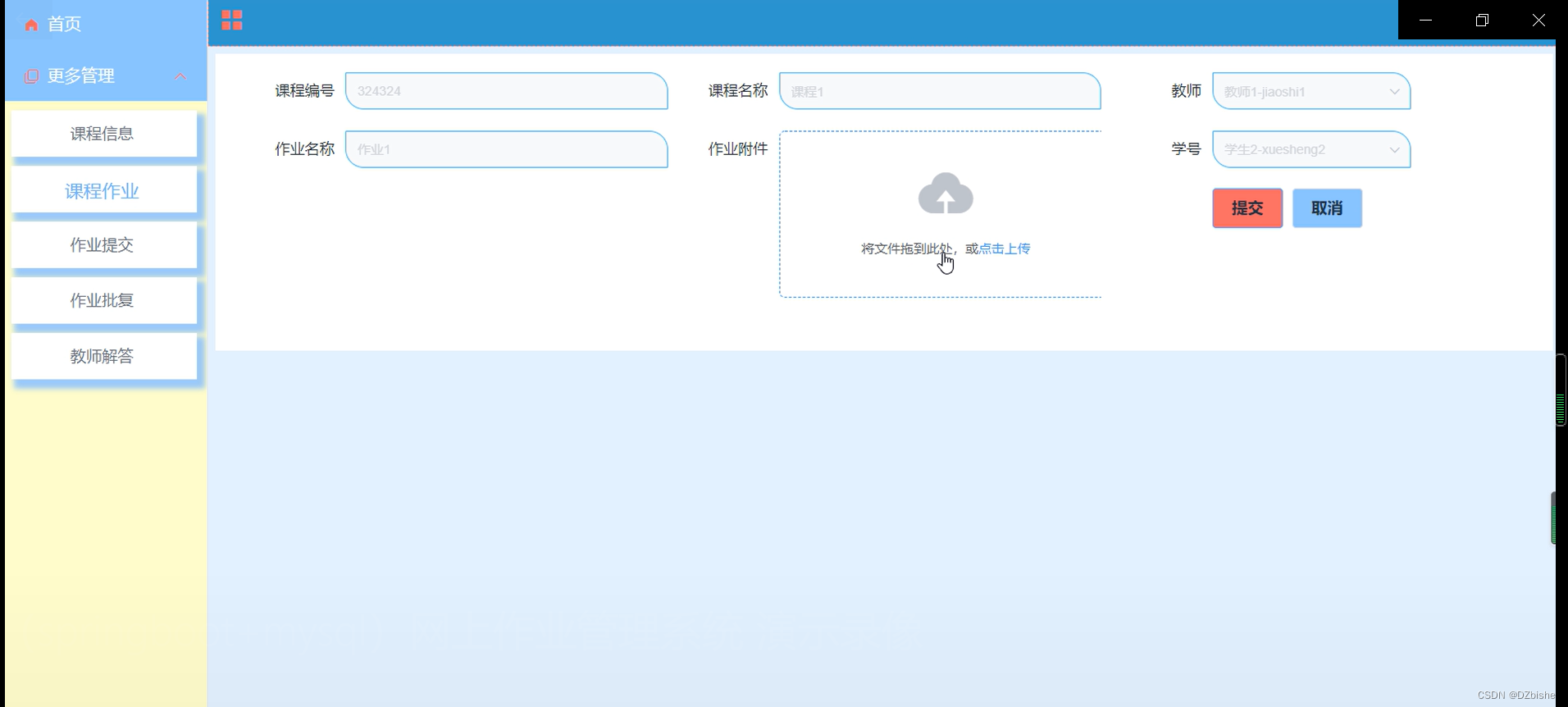
Task: Expand the 学号 dropdown arrow
Action: 1394,150
